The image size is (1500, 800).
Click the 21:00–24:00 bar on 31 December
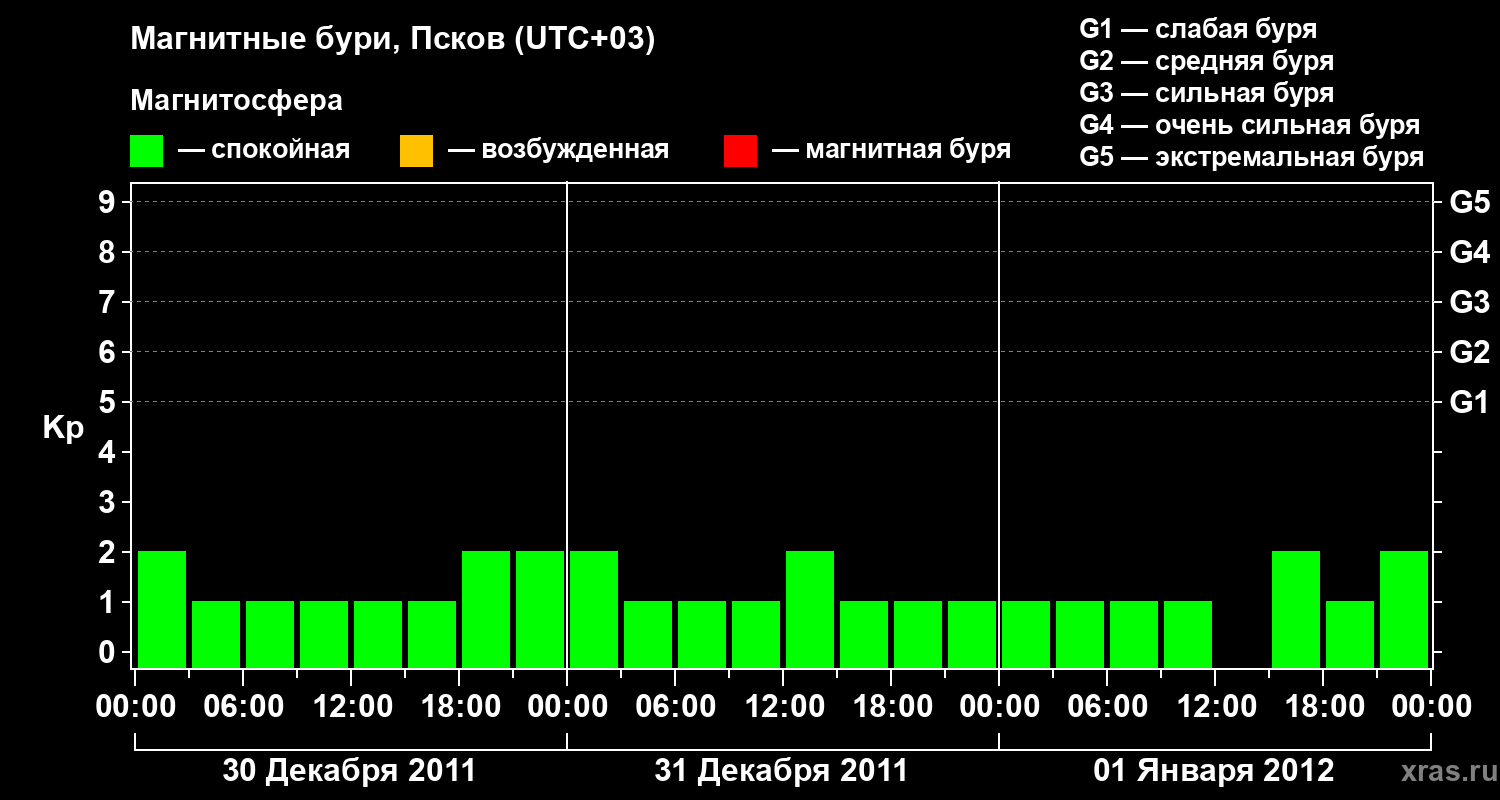coord(972,634)
